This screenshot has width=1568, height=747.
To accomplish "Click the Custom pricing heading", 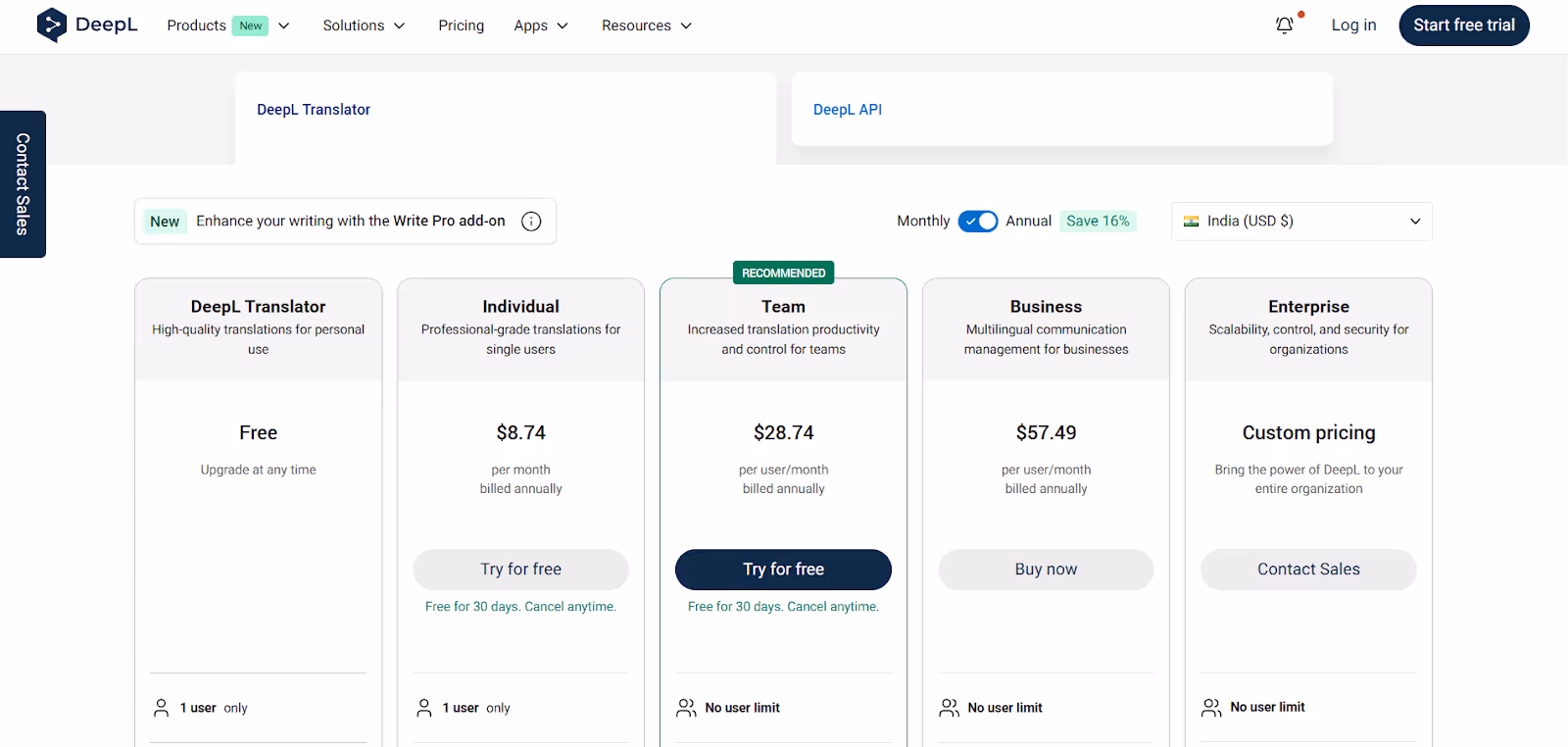I will 1309,433.
